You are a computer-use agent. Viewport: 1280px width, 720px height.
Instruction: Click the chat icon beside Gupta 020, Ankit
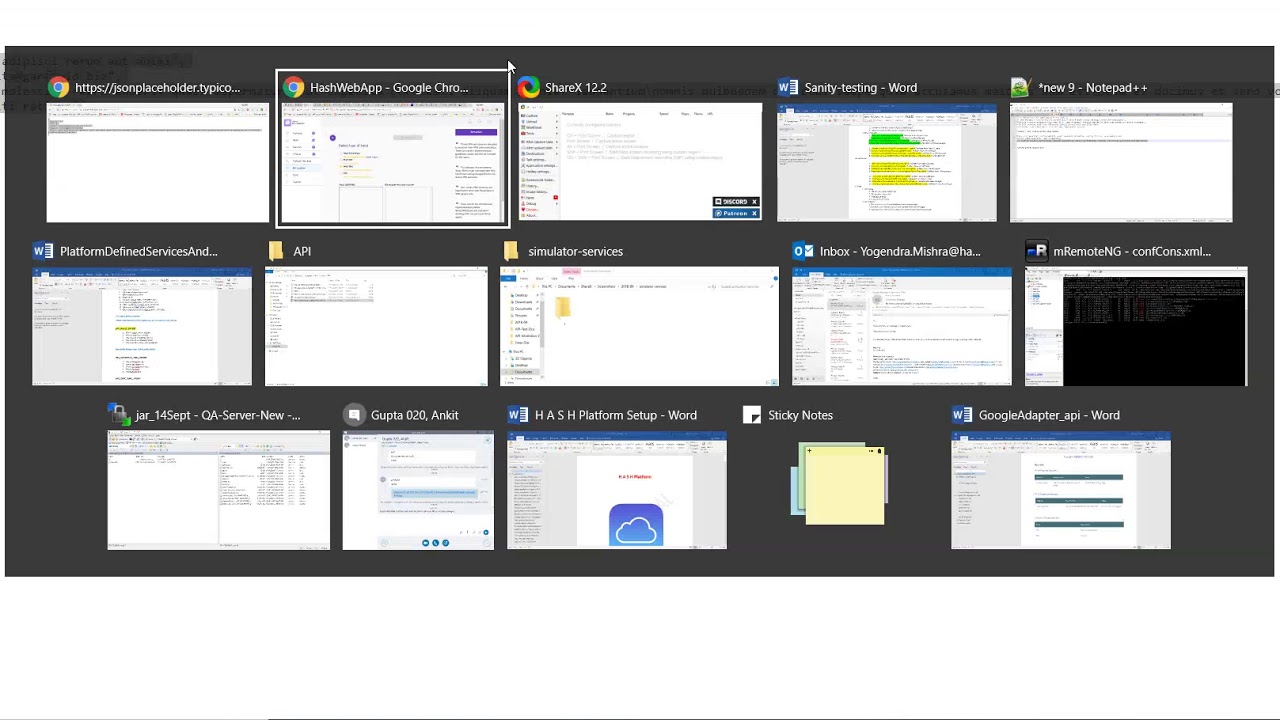(x=353, y=416)
